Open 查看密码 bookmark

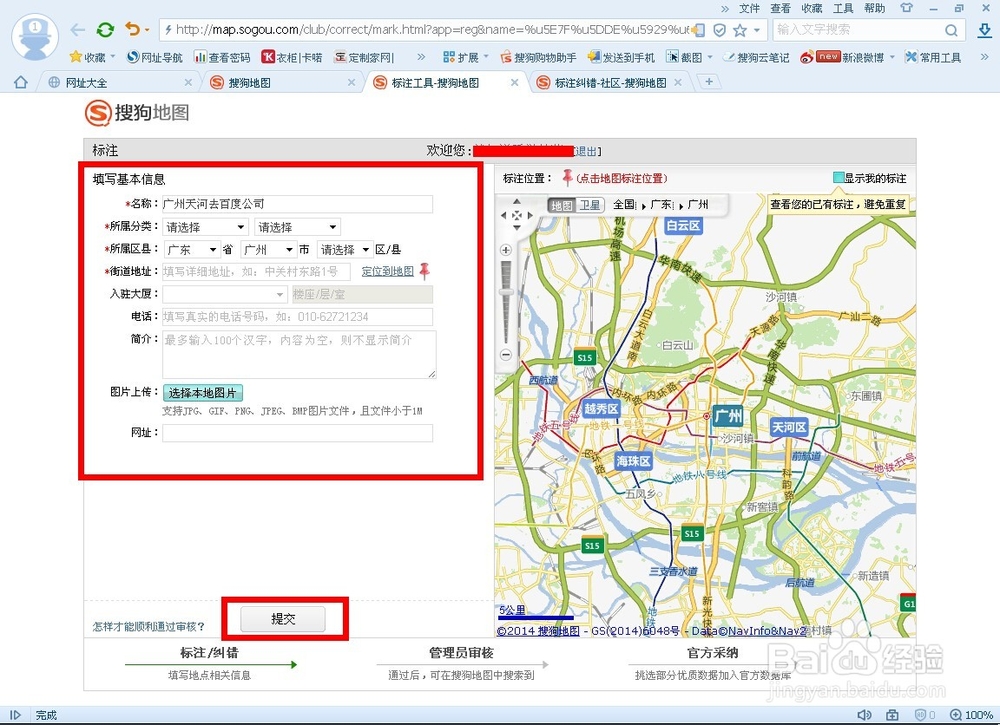[x=222, y=57]
